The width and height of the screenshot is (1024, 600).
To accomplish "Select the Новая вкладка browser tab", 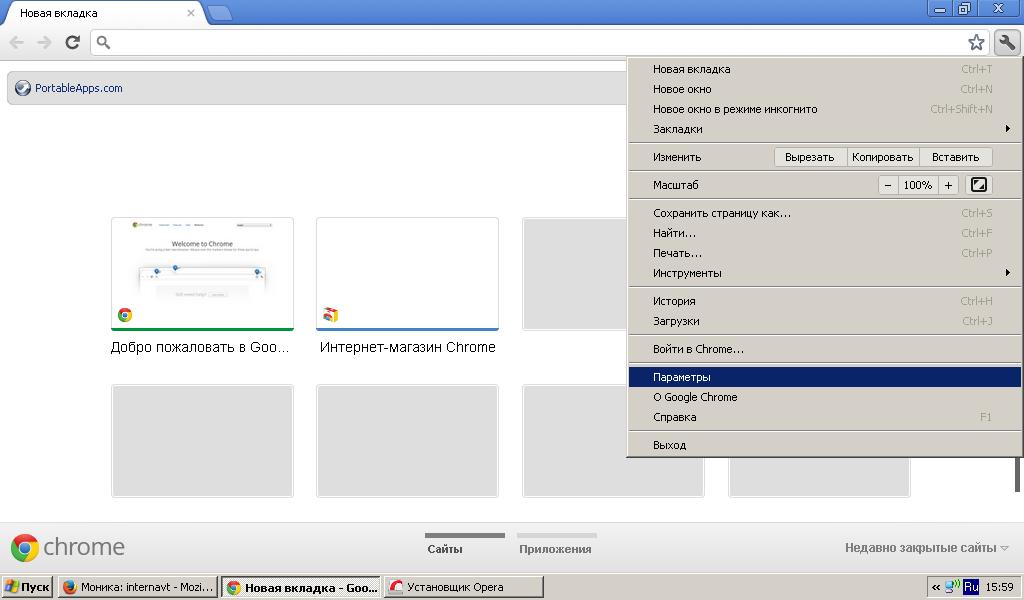I will coord(104,13).
